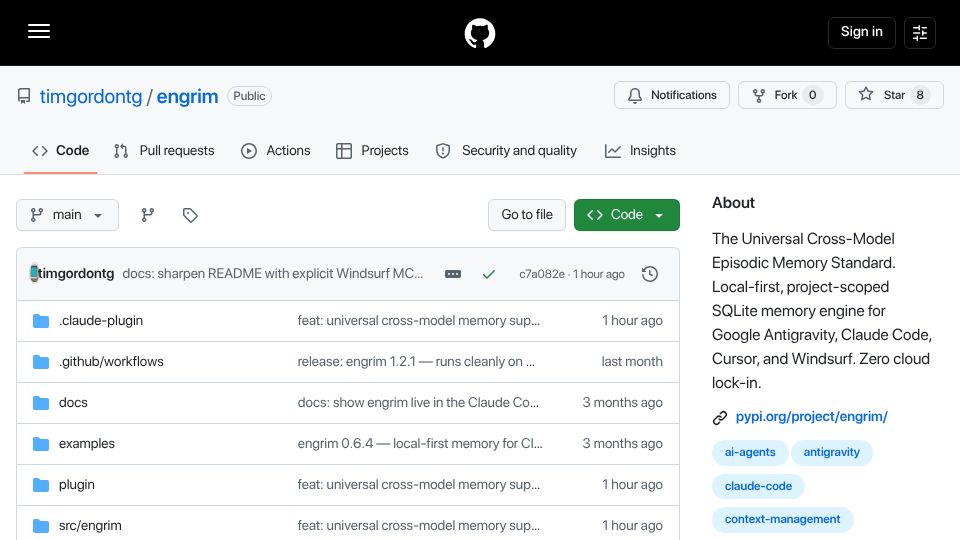
Task: Open the hamburger navigation menu
Action: point(39,31)
